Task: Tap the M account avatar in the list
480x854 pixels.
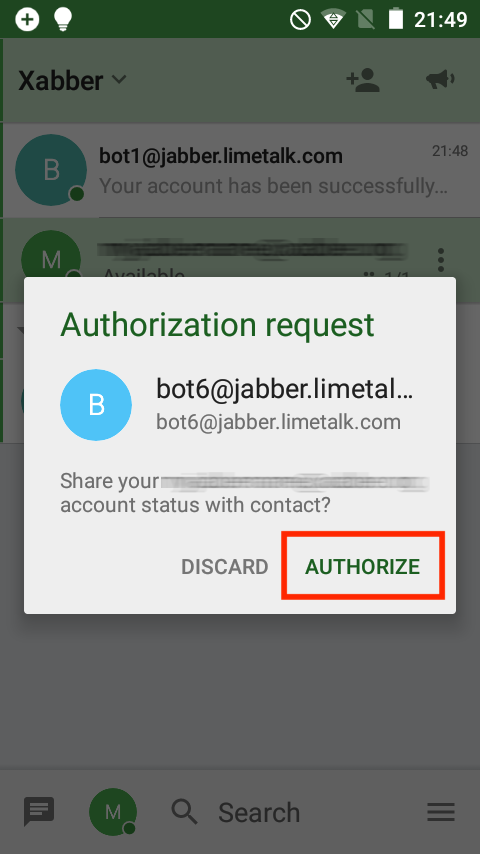Action: pos(51,260)
